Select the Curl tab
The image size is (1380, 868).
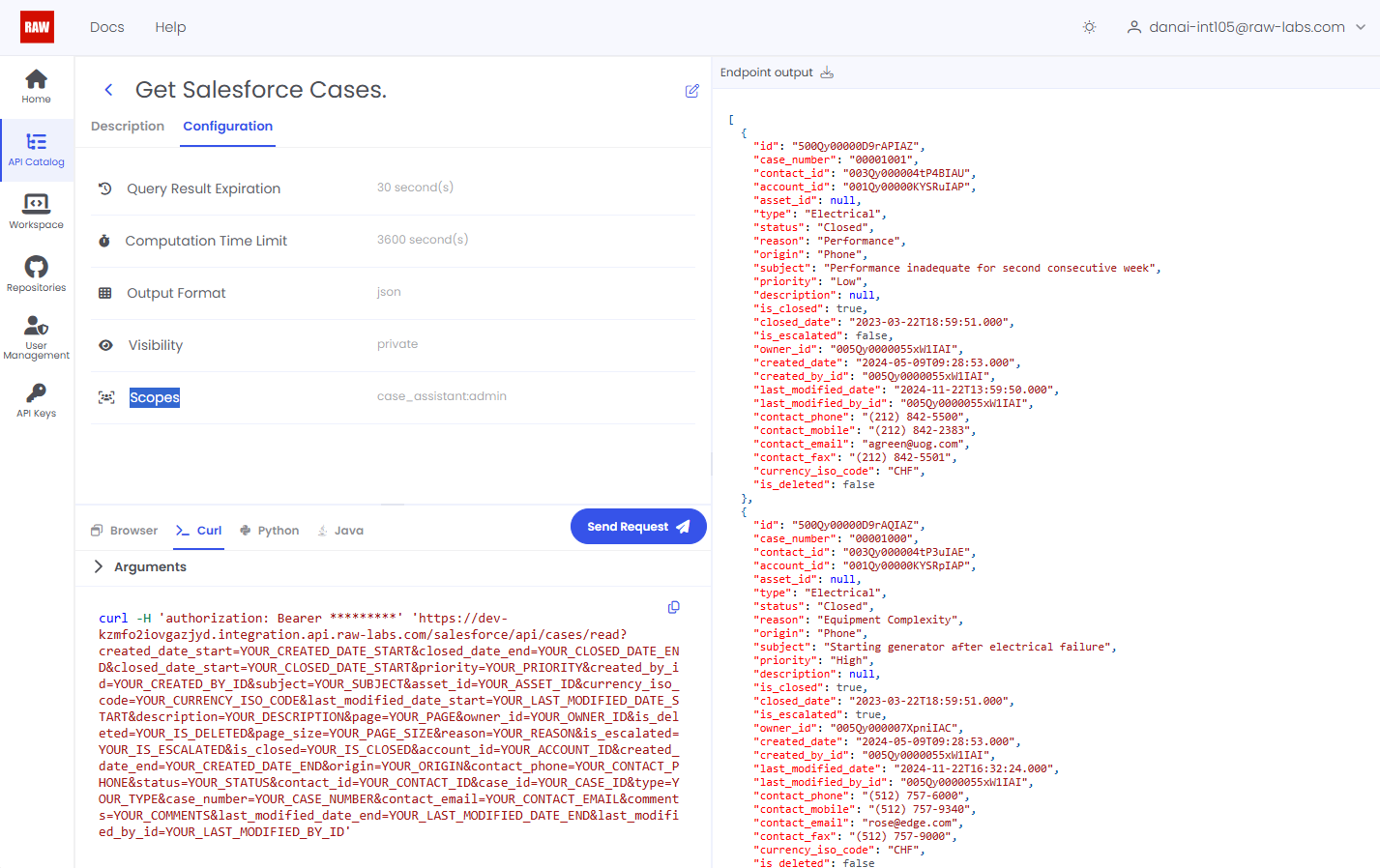199,531
